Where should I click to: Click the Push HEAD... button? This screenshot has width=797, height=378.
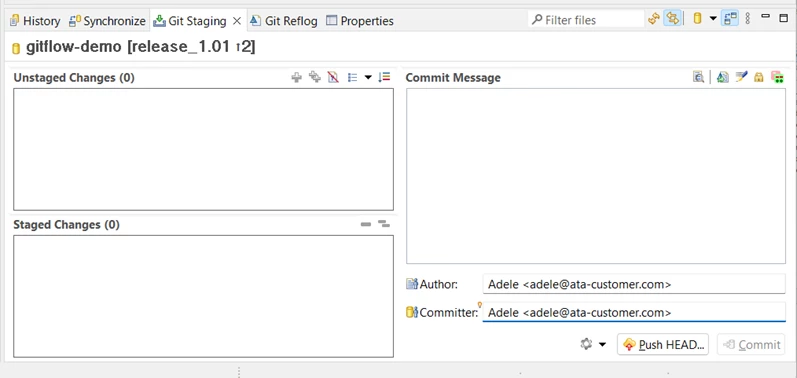pos(663,344)
